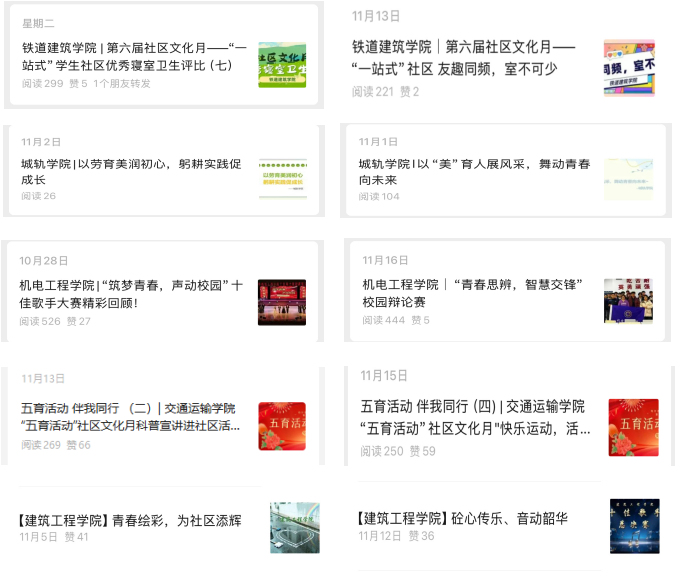Click dark thumbnail beside 砼心传乐、音动韶华 article

pyautogui.click(x=634, y=526)
